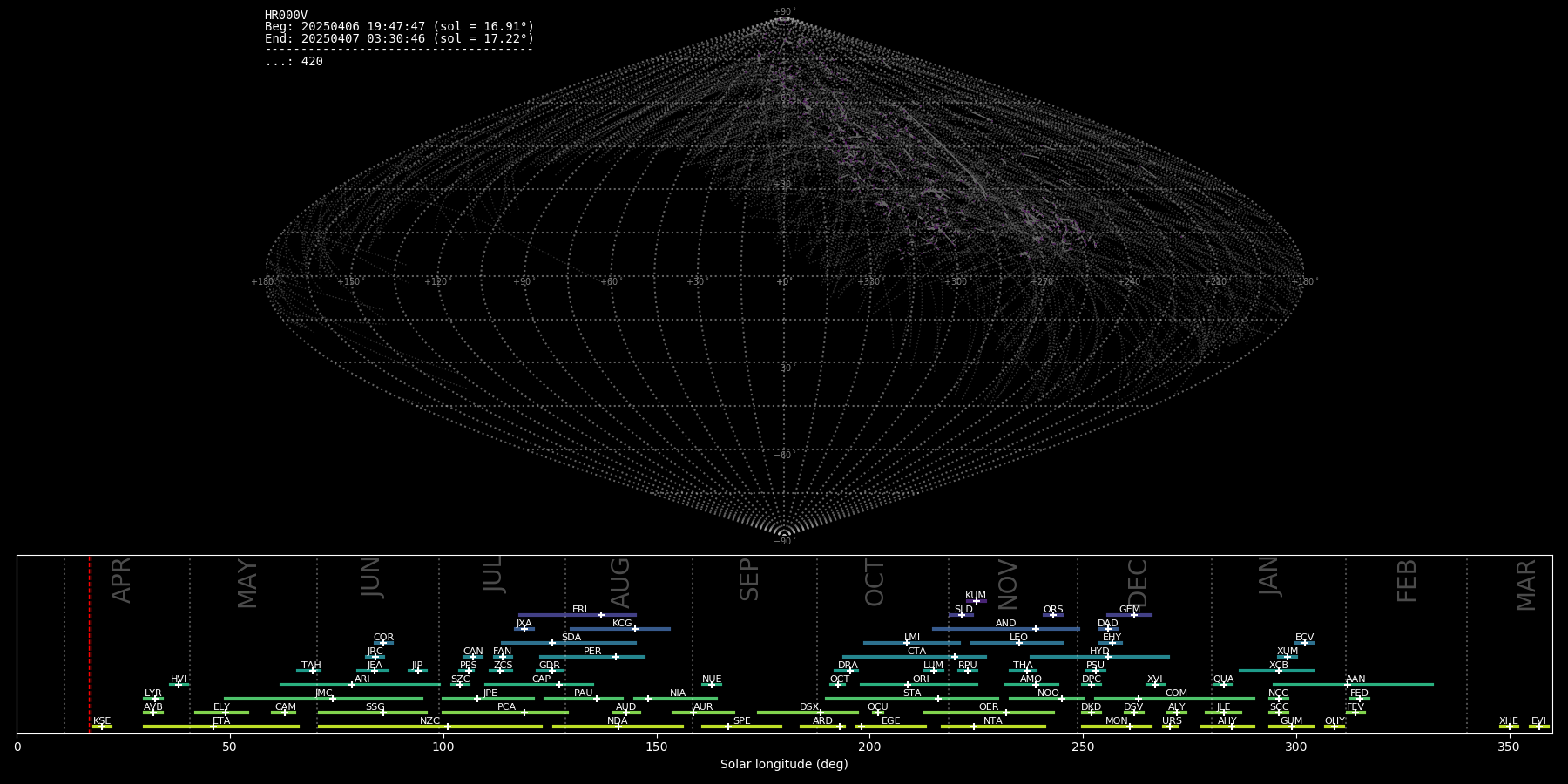Select the NZC shower label
The width and height of the screenshot is (1568, 784).
[x=429, y=721]
